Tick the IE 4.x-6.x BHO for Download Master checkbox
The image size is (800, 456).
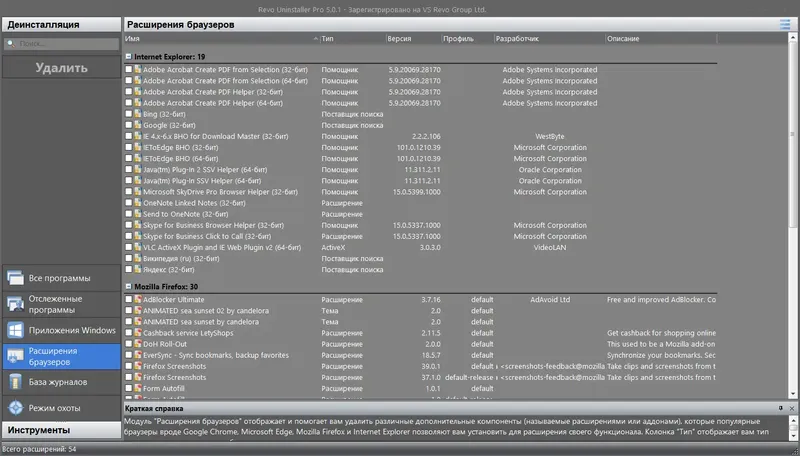(129, 136)
